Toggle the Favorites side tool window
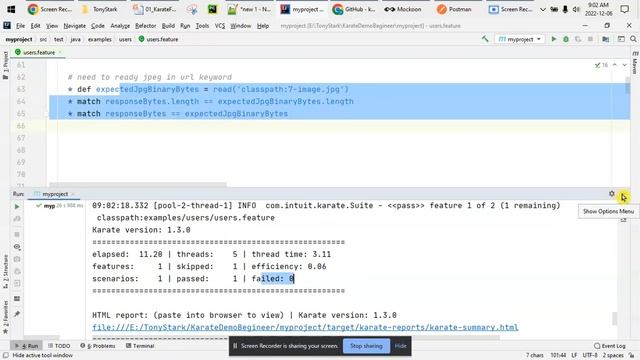The image size is (640, 360). point(5,317)
